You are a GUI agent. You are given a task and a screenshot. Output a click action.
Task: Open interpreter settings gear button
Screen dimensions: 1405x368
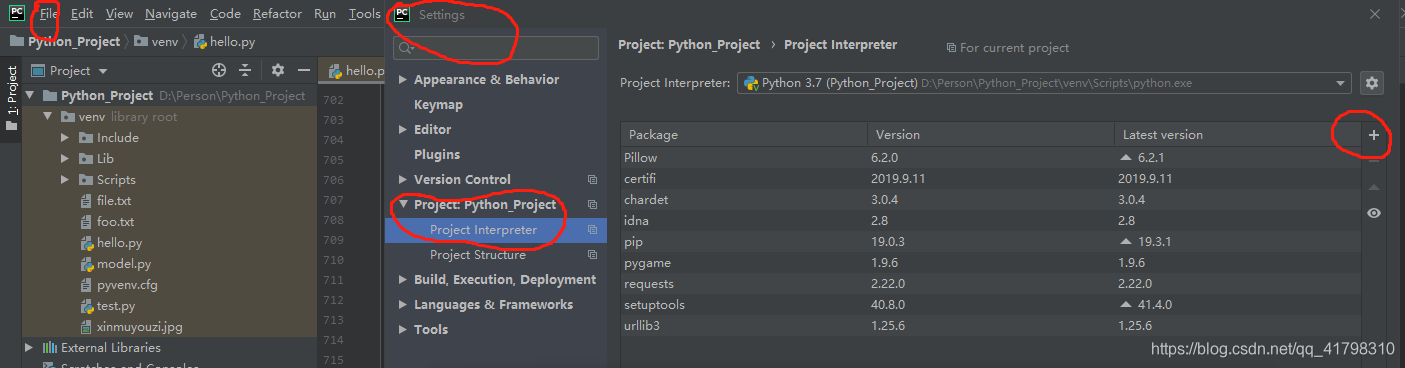(1372, 83)
